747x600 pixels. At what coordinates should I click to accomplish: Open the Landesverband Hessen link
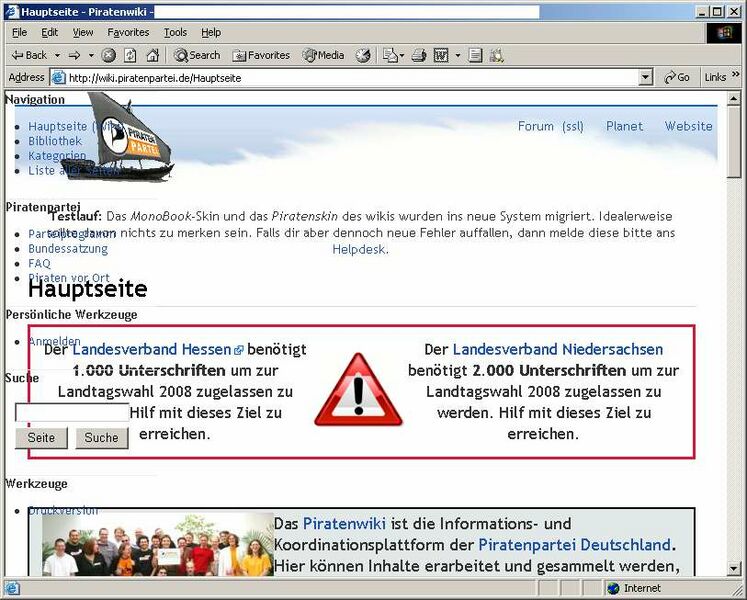pos(151,349)
